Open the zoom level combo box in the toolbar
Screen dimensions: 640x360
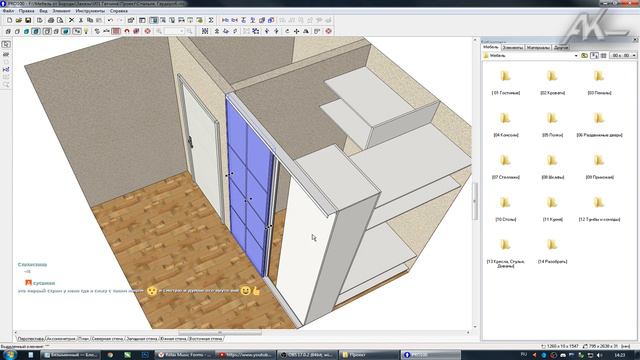(x=174, y=31)
